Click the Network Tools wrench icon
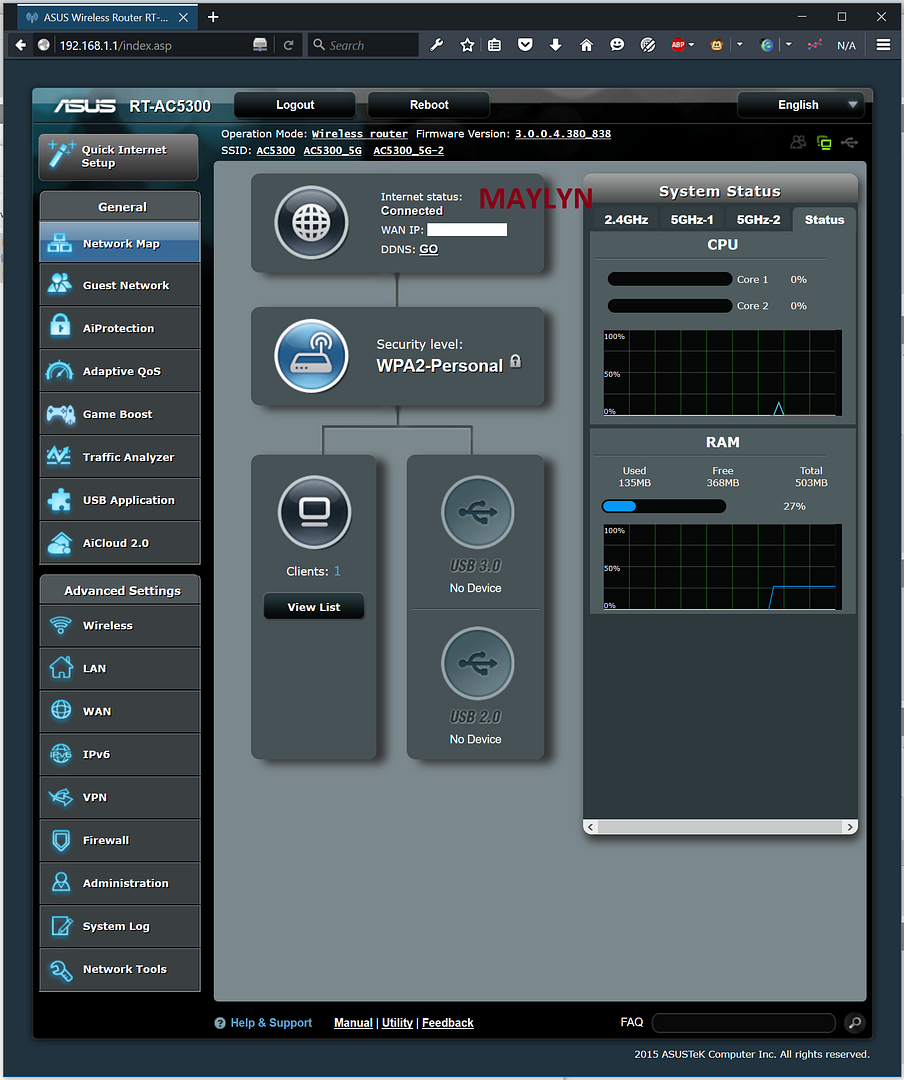 [x=61, y=969]
